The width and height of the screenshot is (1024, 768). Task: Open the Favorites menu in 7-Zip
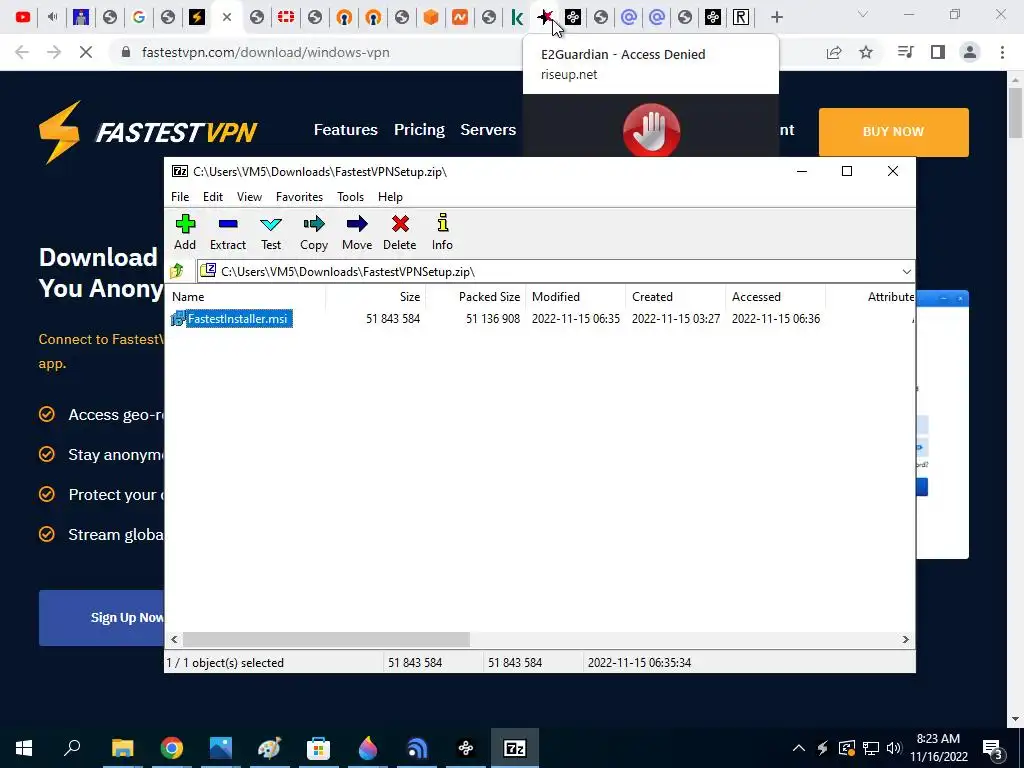tap(299, 197)
